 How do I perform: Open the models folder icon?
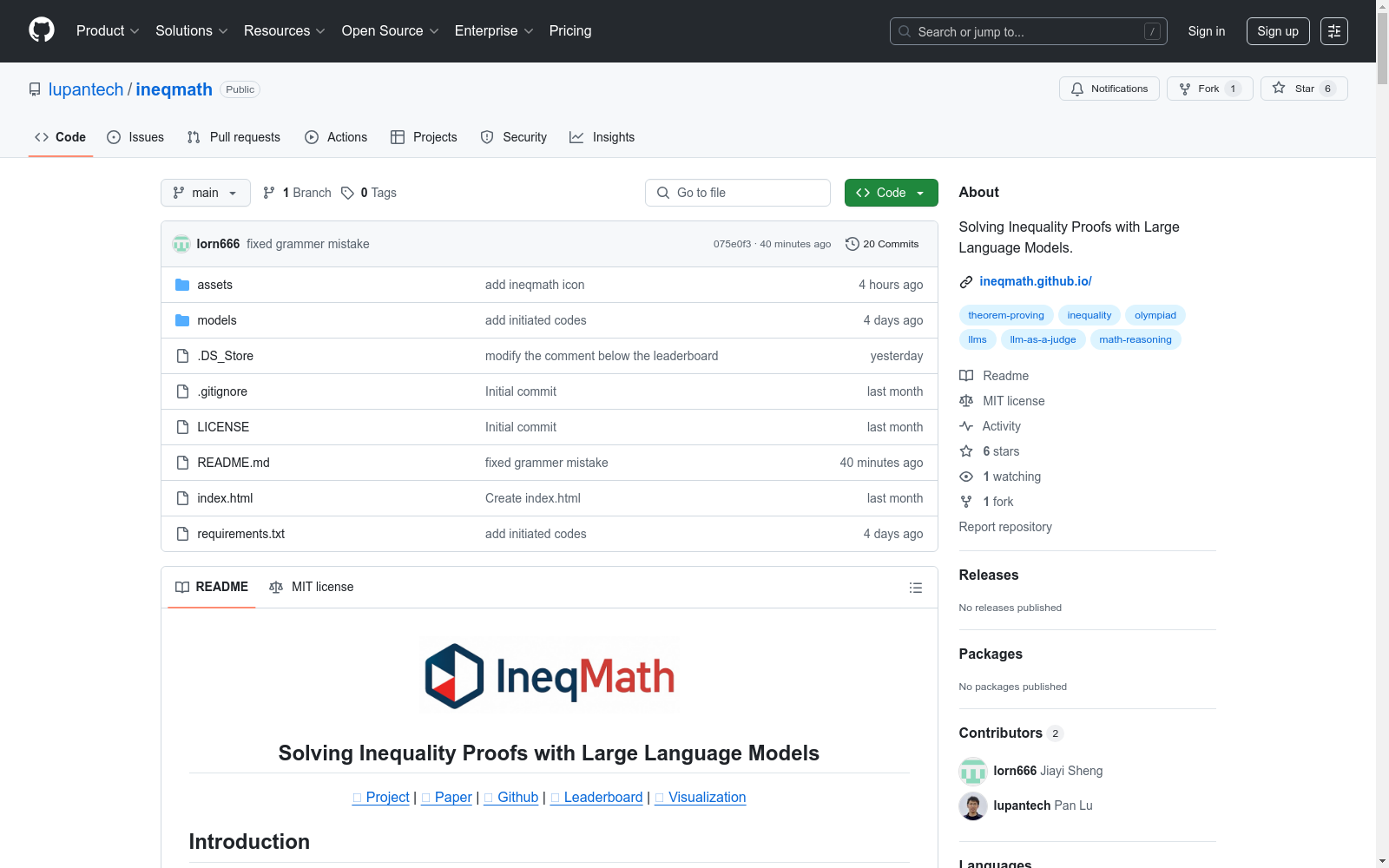pyautogui.click(x=182, y=320)
